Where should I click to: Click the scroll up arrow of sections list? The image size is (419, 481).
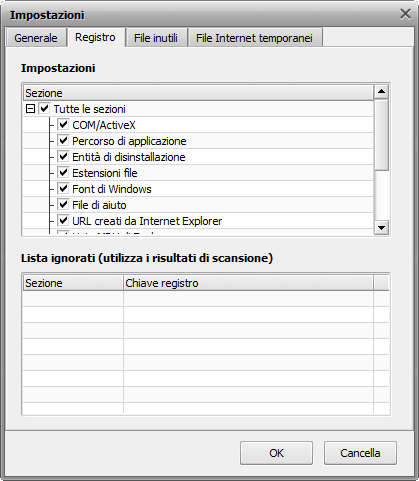(381, 92)
